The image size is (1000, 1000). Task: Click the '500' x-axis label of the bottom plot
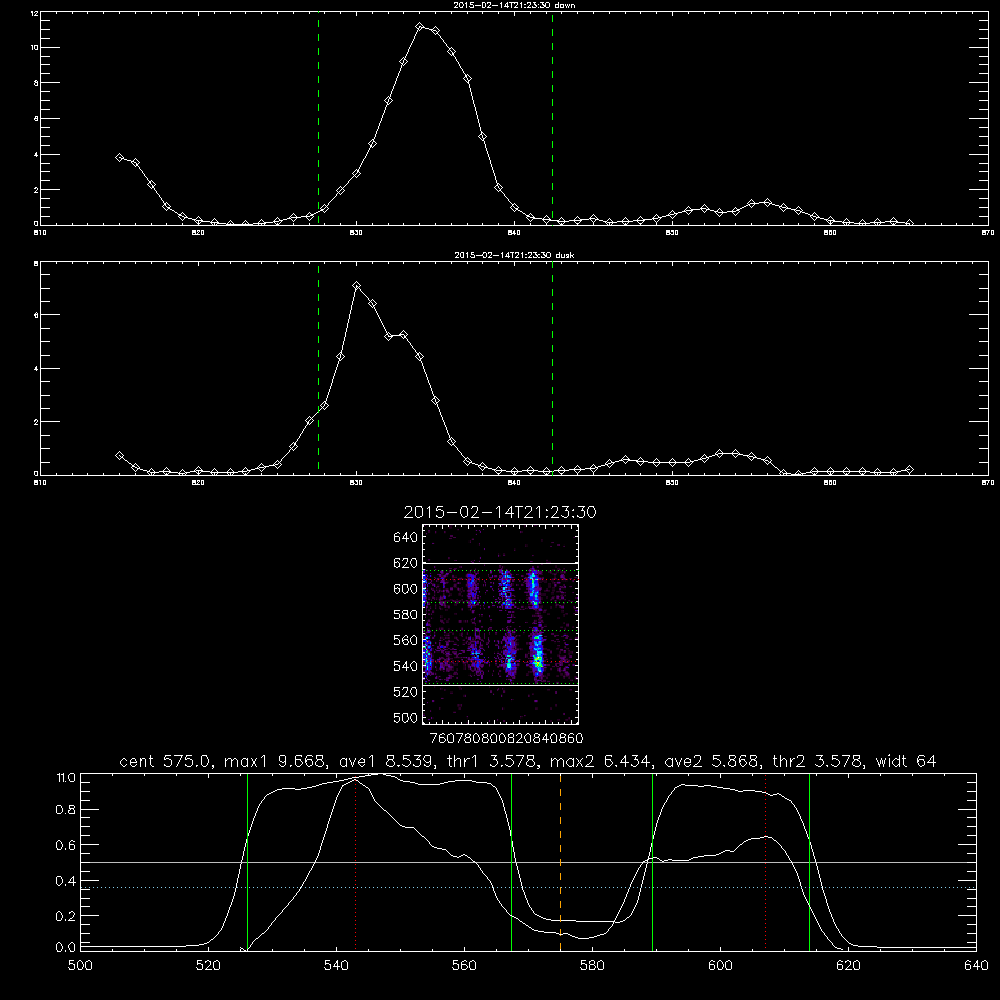[x=80, y=966]
